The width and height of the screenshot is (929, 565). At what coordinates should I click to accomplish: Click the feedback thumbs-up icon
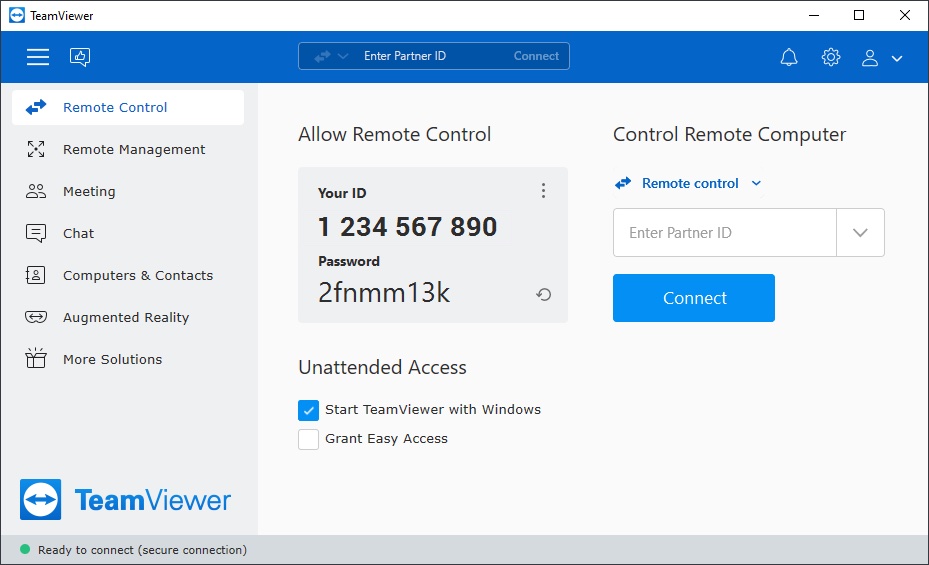[x=80, y=57]
